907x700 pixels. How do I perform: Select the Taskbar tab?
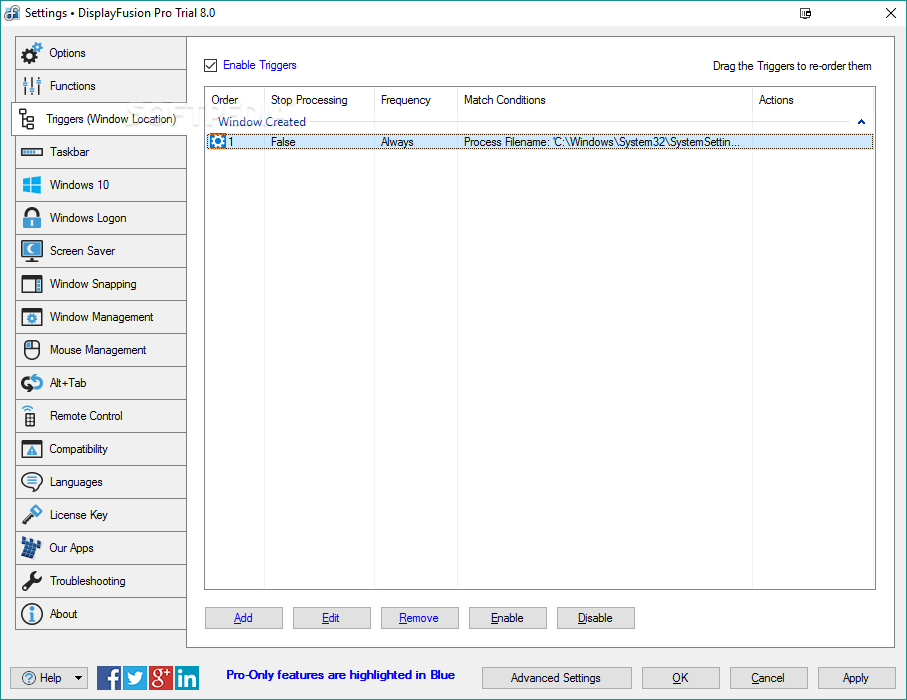pyautogui.click(x=101, y=152)
